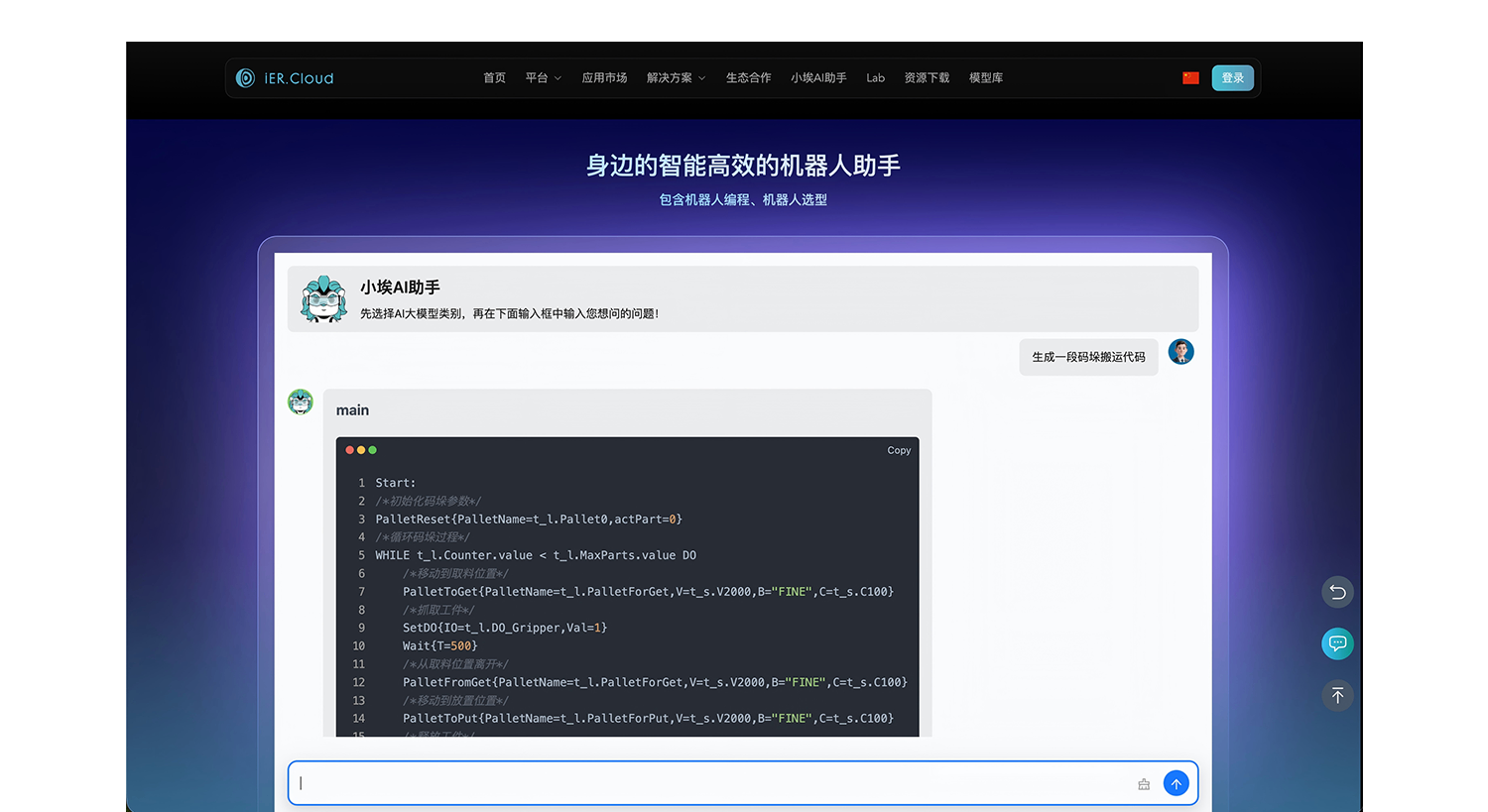This screenshot has width=1488, height=812.
Task: Send message with the blue arrow button
Action: [x=1176, y=783]
